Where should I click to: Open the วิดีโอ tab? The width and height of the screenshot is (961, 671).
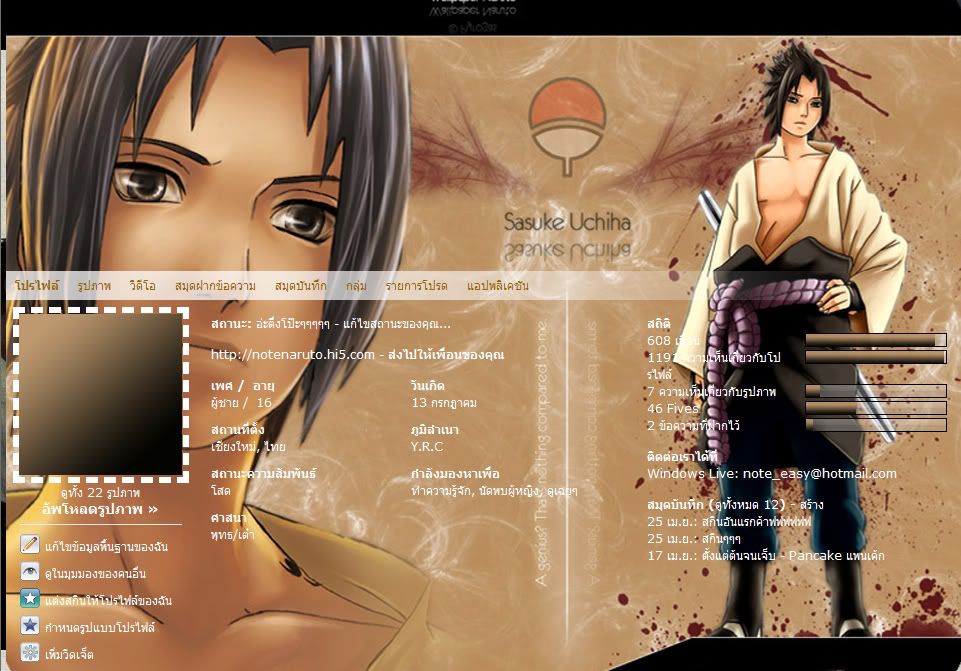click(142, 286)
